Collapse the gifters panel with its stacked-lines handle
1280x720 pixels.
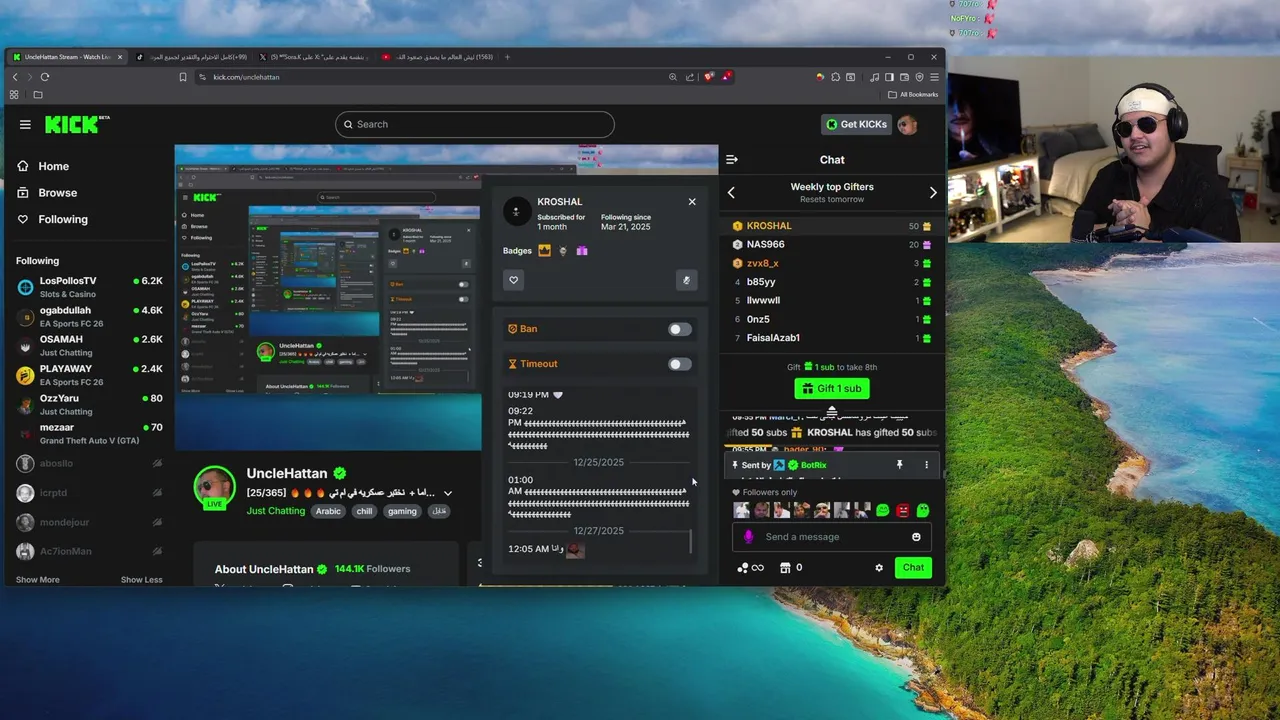tap(832, 411)
